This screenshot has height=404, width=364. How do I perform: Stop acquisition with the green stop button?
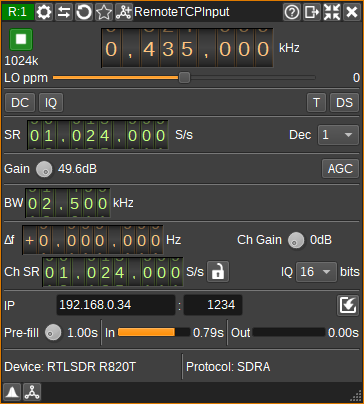click(x=21, y=39)
